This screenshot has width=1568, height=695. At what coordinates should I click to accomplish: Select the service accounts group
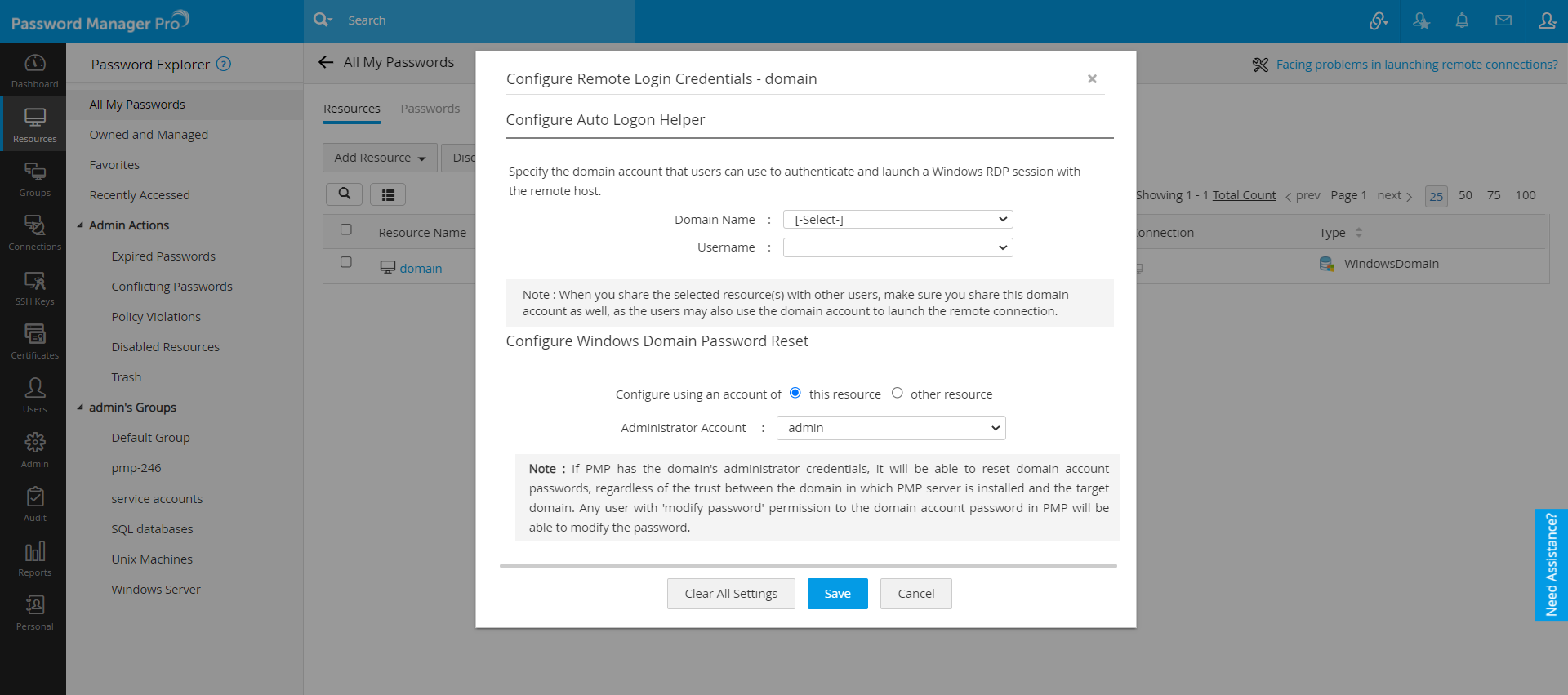(x=157, y=499)
